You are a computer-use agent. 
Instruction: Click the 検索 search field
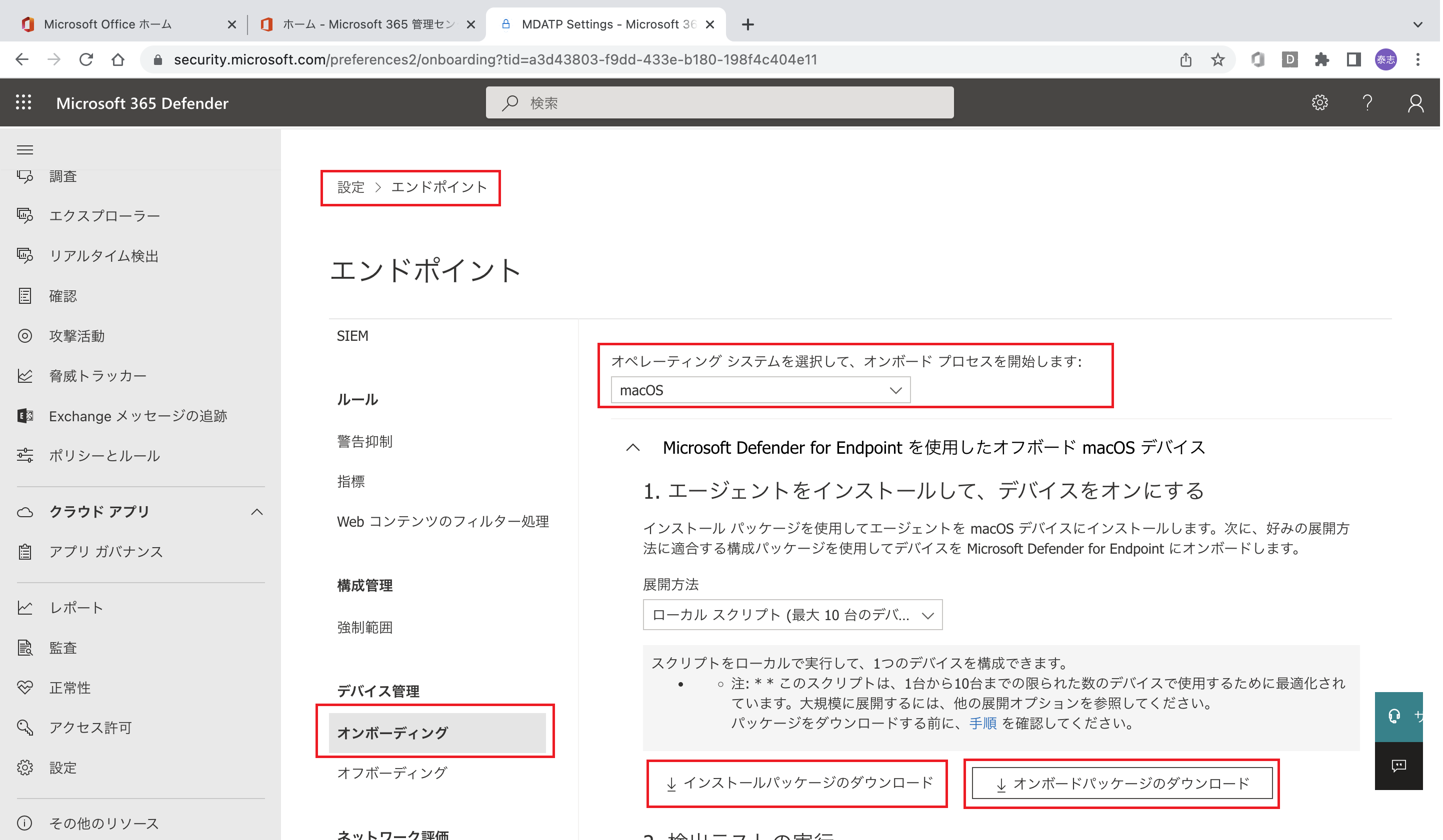click(x=721, y=103)
